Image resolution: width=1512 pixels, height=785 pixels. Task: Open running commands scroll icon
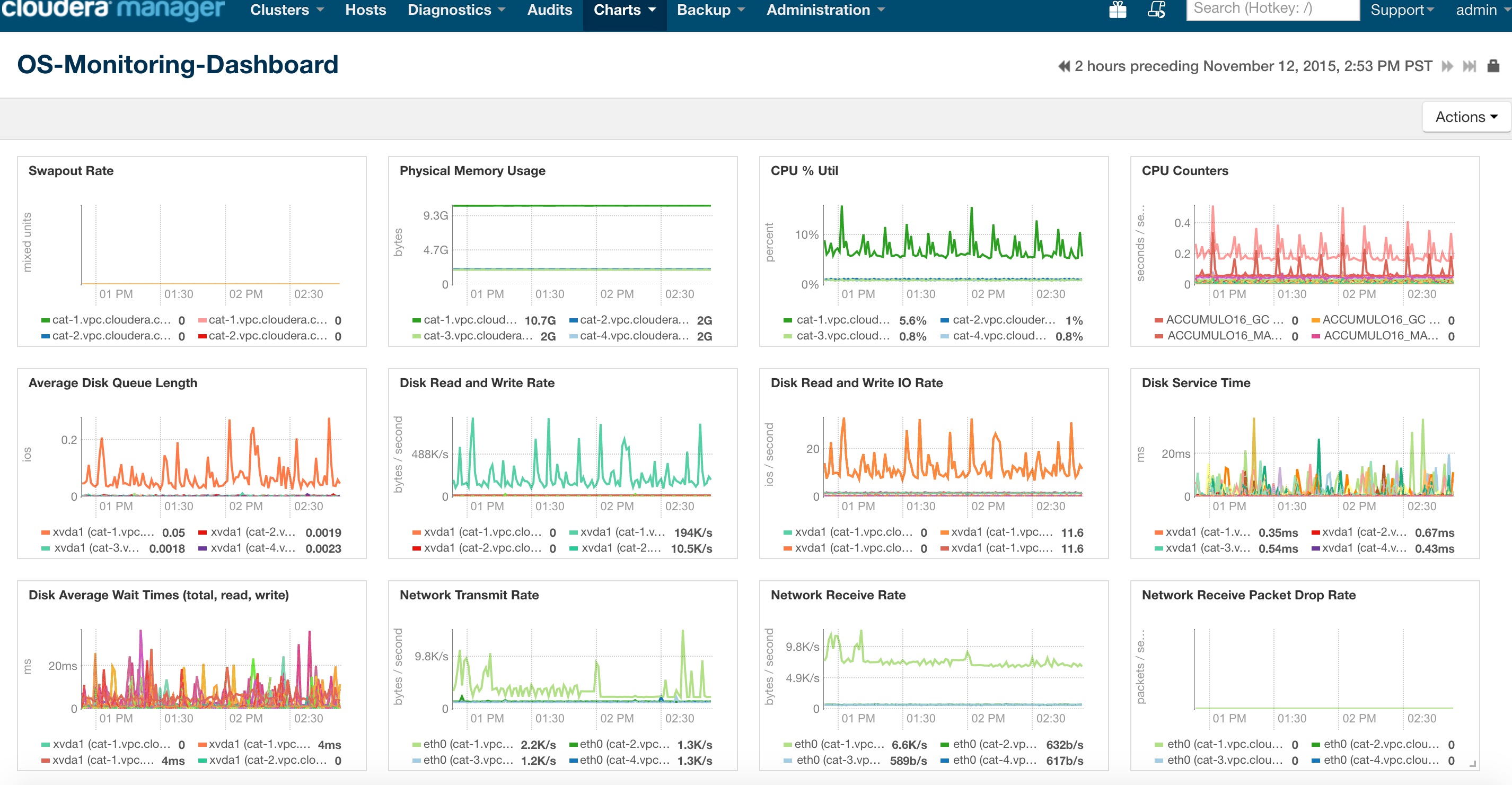tap(1156, 10)
